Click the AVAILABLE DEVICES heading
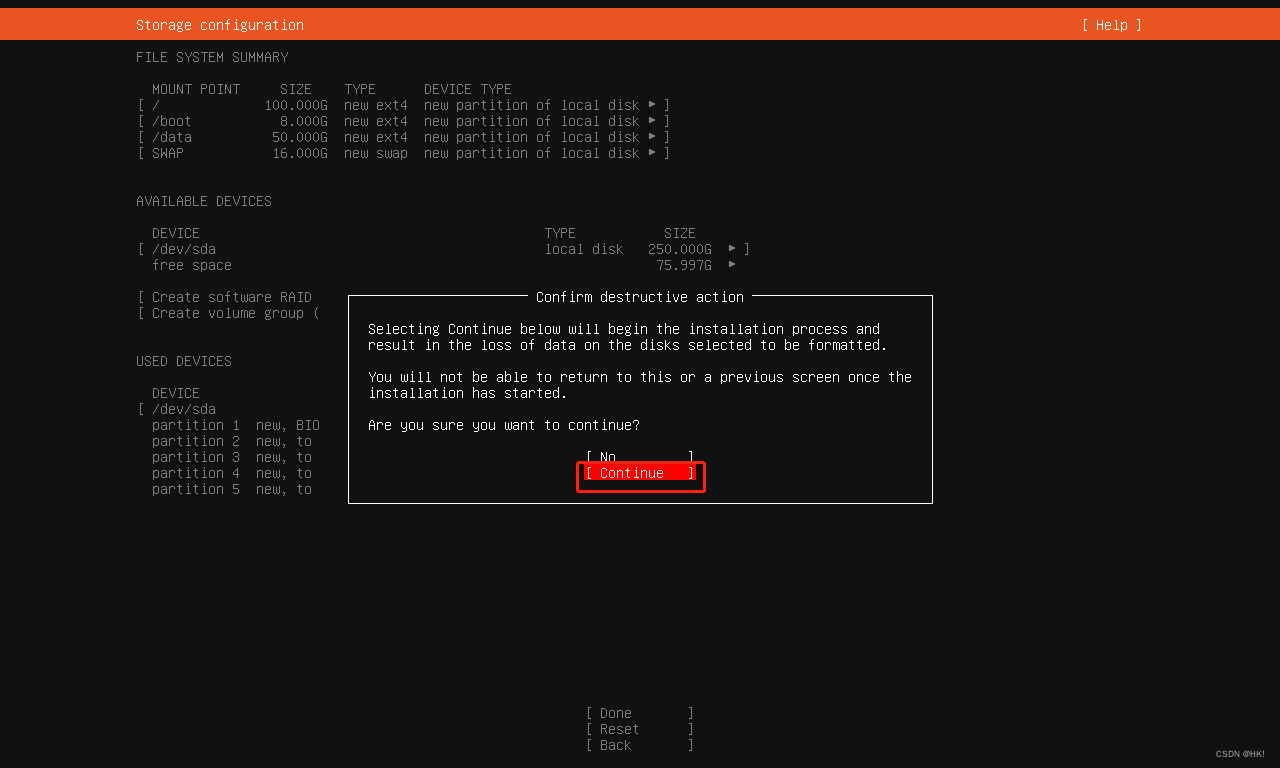The width and height of the screenshot is (1280, 768). (x=204, y=201)
